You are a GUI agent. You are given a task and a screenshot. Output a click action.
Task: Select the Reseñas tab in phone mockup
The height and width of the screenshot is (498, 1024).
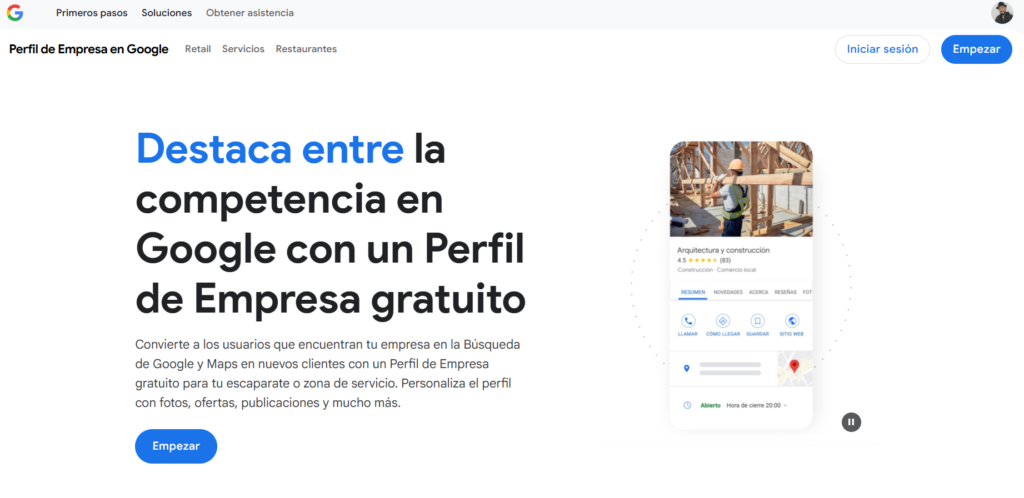click(x=786, y=292)
